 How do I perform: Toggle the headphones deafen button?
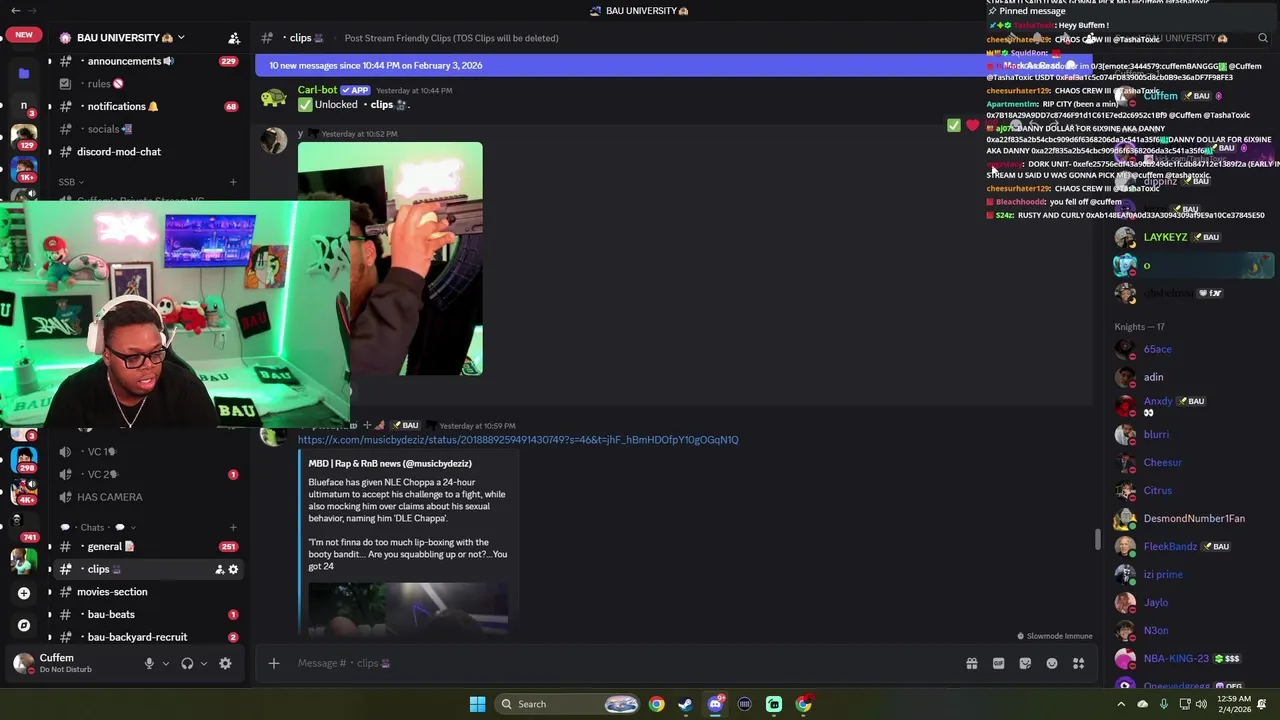187,663
